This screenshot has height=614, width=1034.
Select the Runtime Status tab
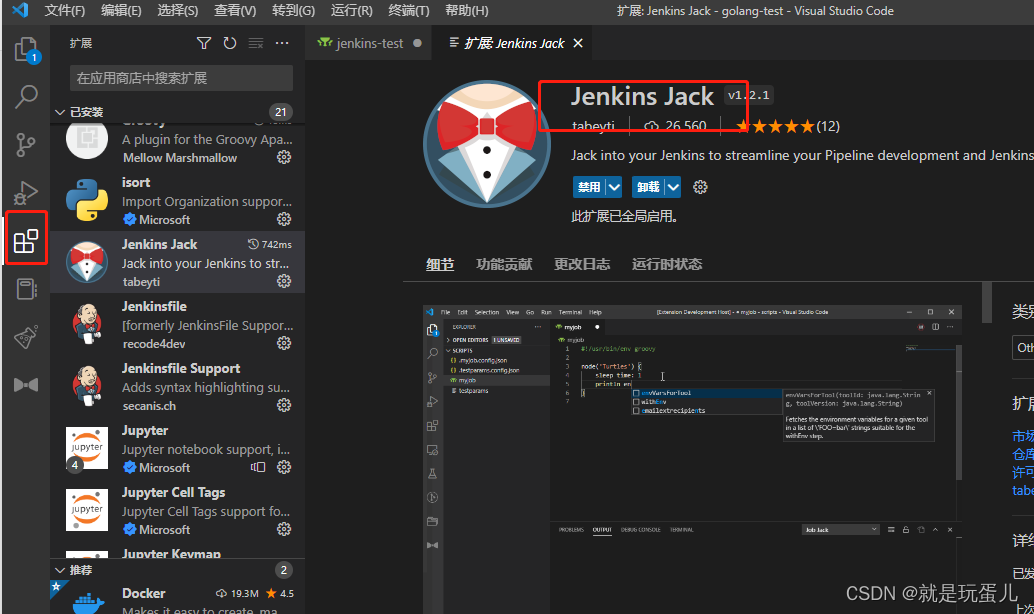pos(667,264)
